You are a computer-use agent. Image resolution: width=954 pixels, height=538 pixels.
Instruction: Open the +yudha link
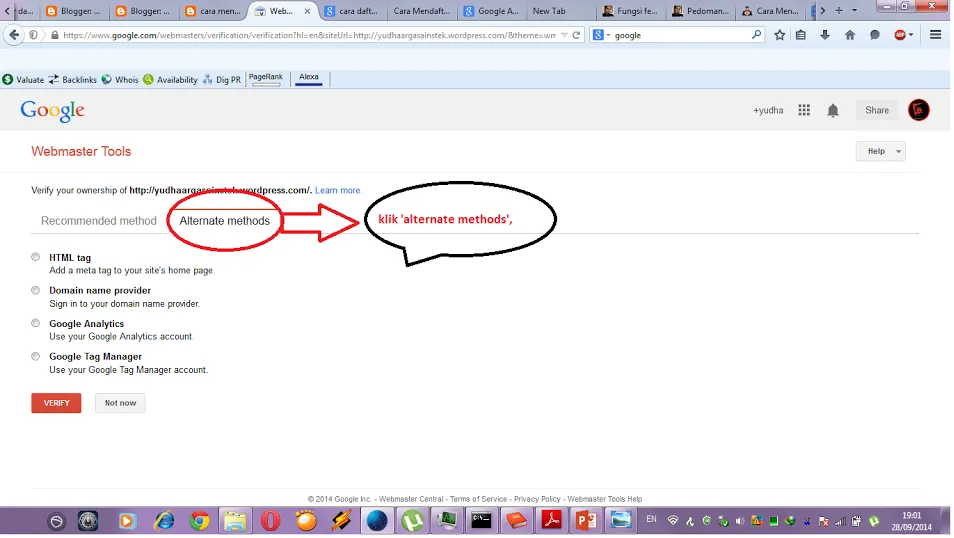tap(768, 110)
